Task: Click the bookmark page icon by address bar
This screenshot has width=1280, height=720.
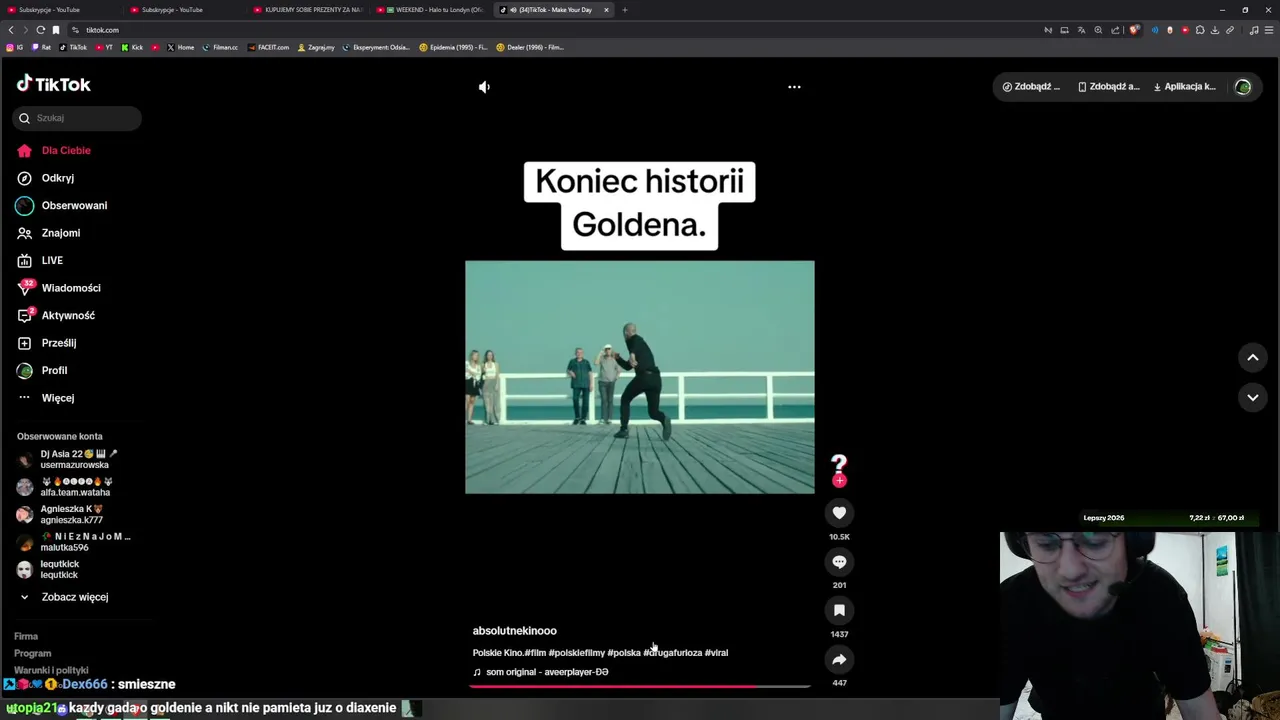Action: [x=56, y=30]
